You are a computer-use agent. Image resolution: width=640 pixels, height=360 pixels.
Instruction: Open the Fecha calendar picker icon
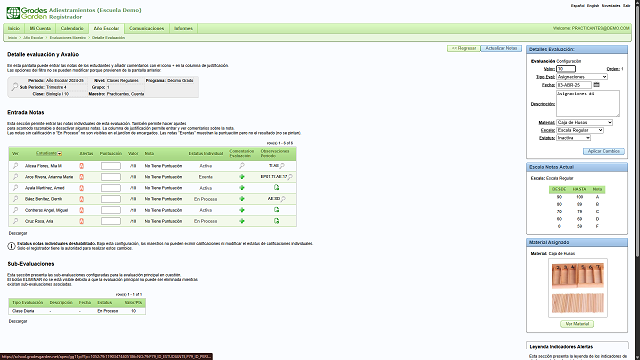596,84
